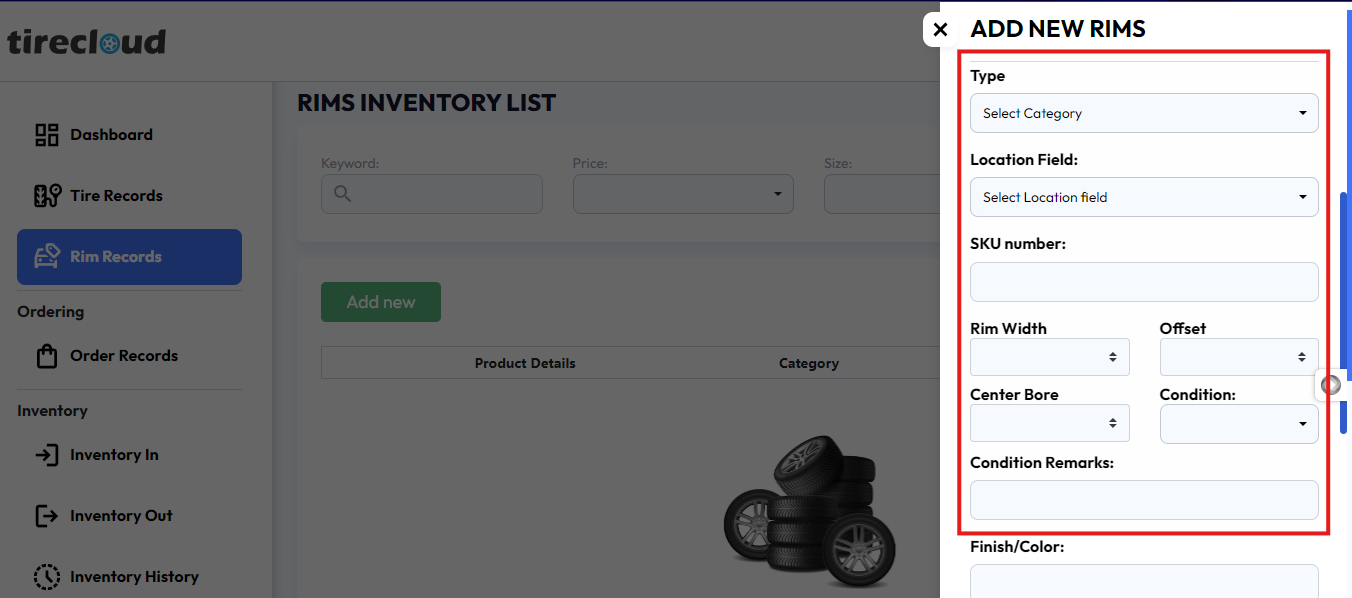The width and height of the screenshot is (1352, 598).
Task: Click the magnifier icon in Keyword search
Action: (x=342, y=194)
